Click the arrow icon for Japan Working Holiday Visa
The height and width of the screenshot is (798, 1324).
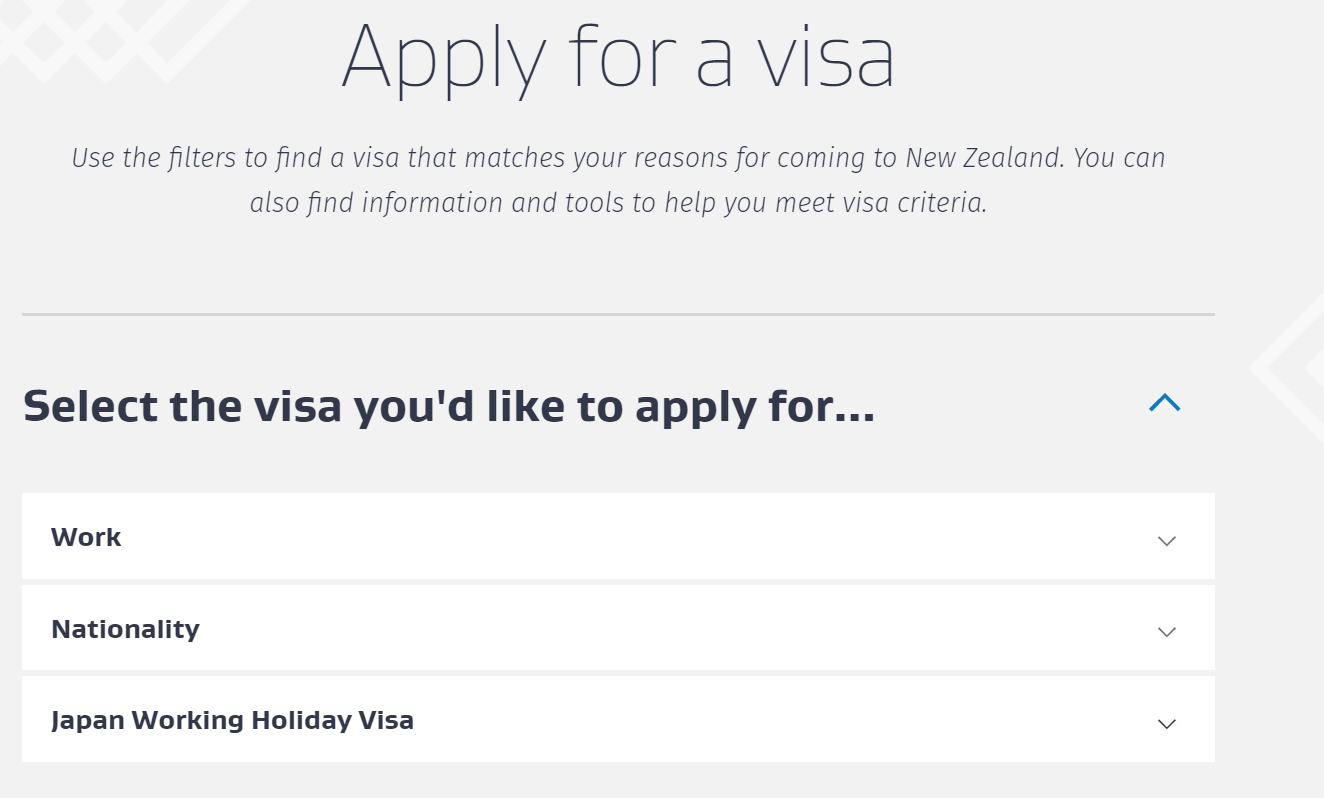point(1166,724)
